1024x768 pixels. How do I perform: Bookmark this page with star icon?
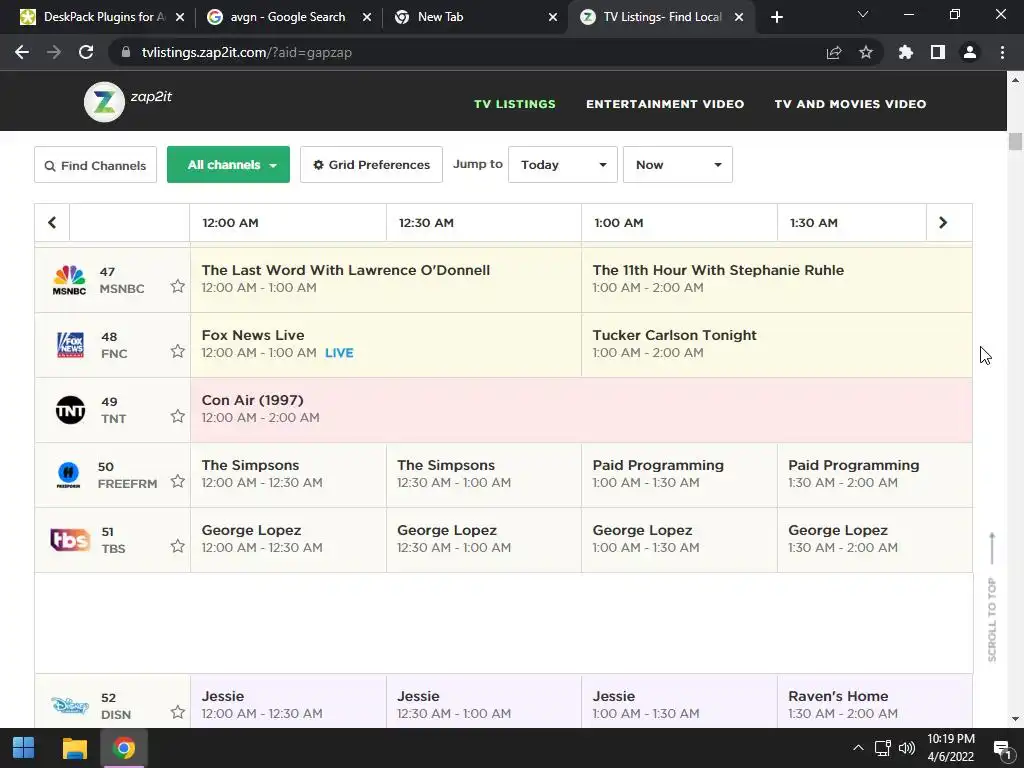pos(866,52)
